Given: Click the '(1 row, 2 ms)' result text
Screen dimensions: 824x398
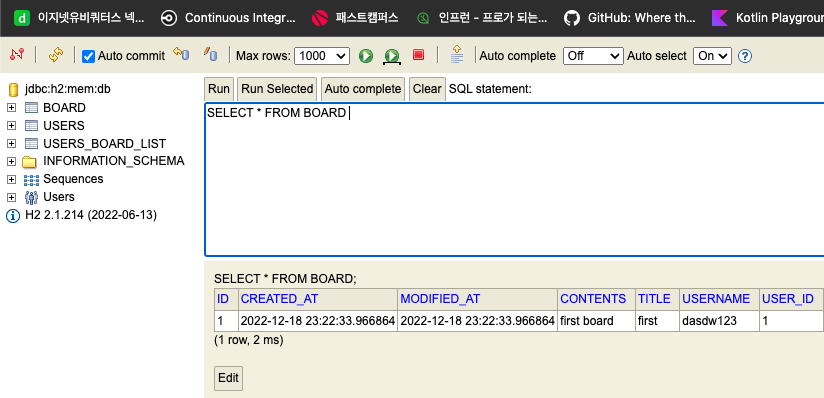Looking at the screenshot, I should [249, 340].
